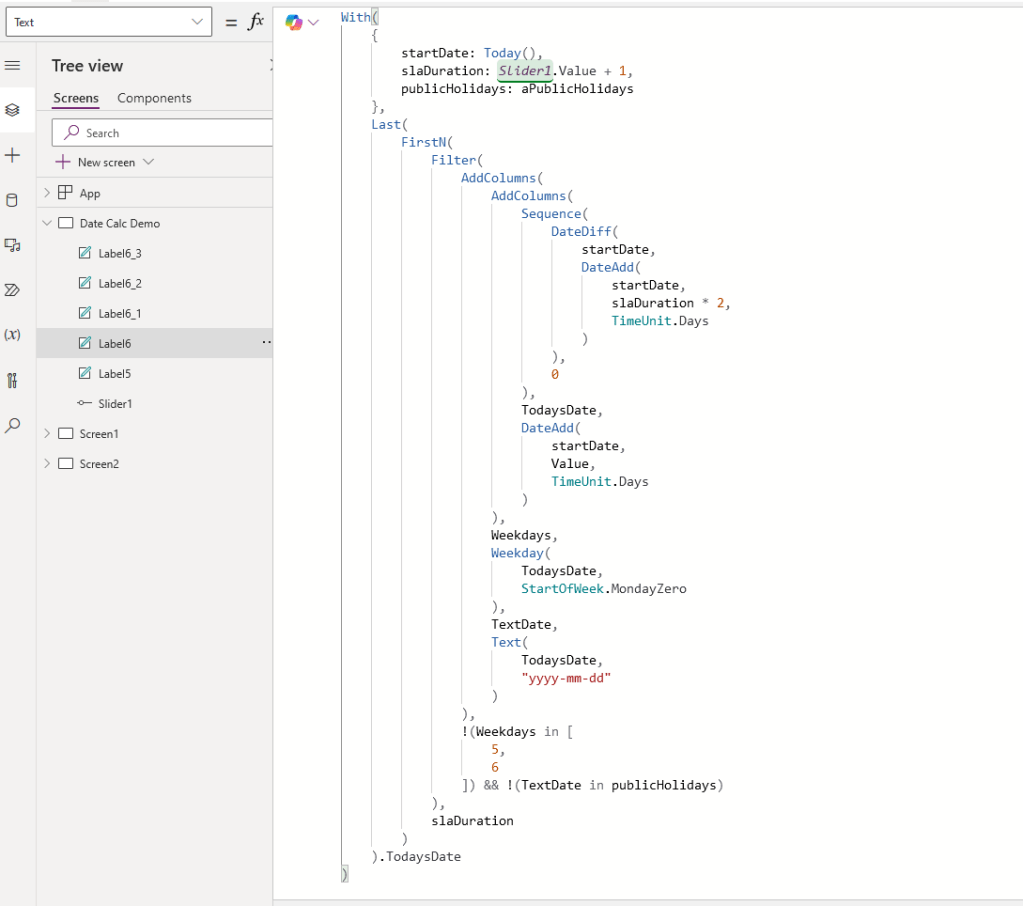Open the Media pane icon
This screenshot has height=906, width=1023.
pyautogui.click(x=13, y=245)
